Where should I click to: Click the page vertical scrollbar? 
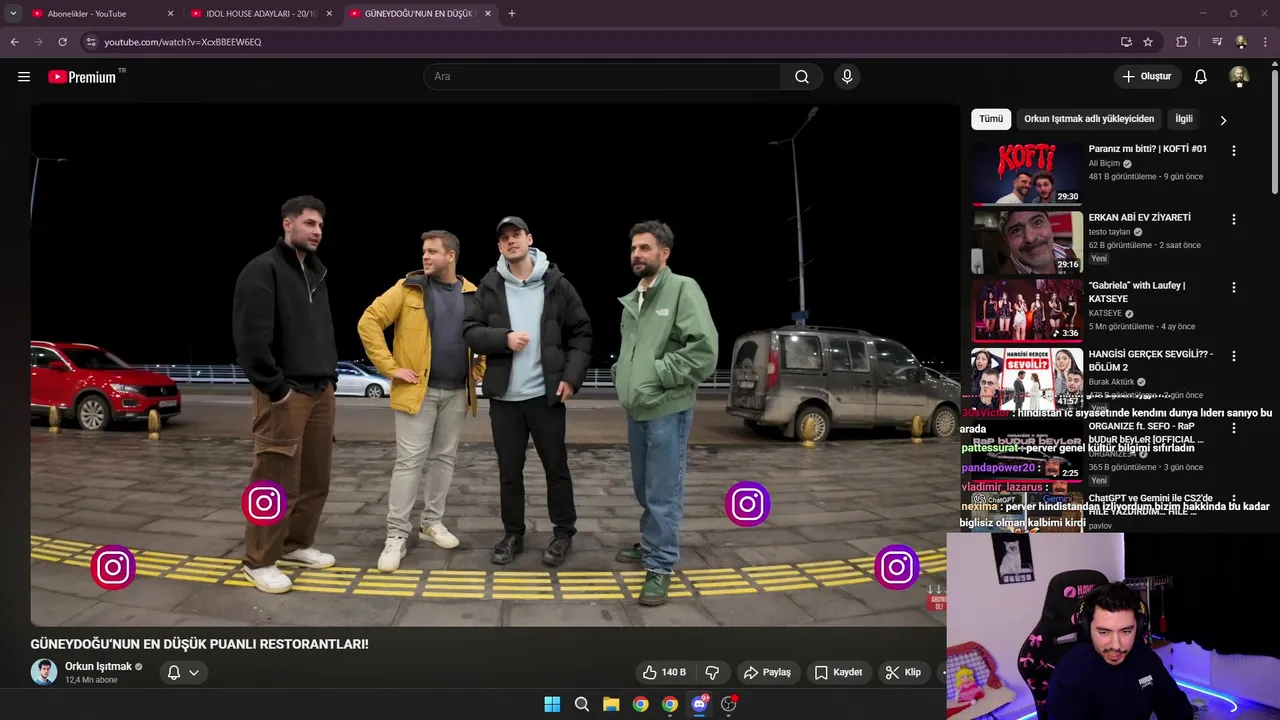1274,130
